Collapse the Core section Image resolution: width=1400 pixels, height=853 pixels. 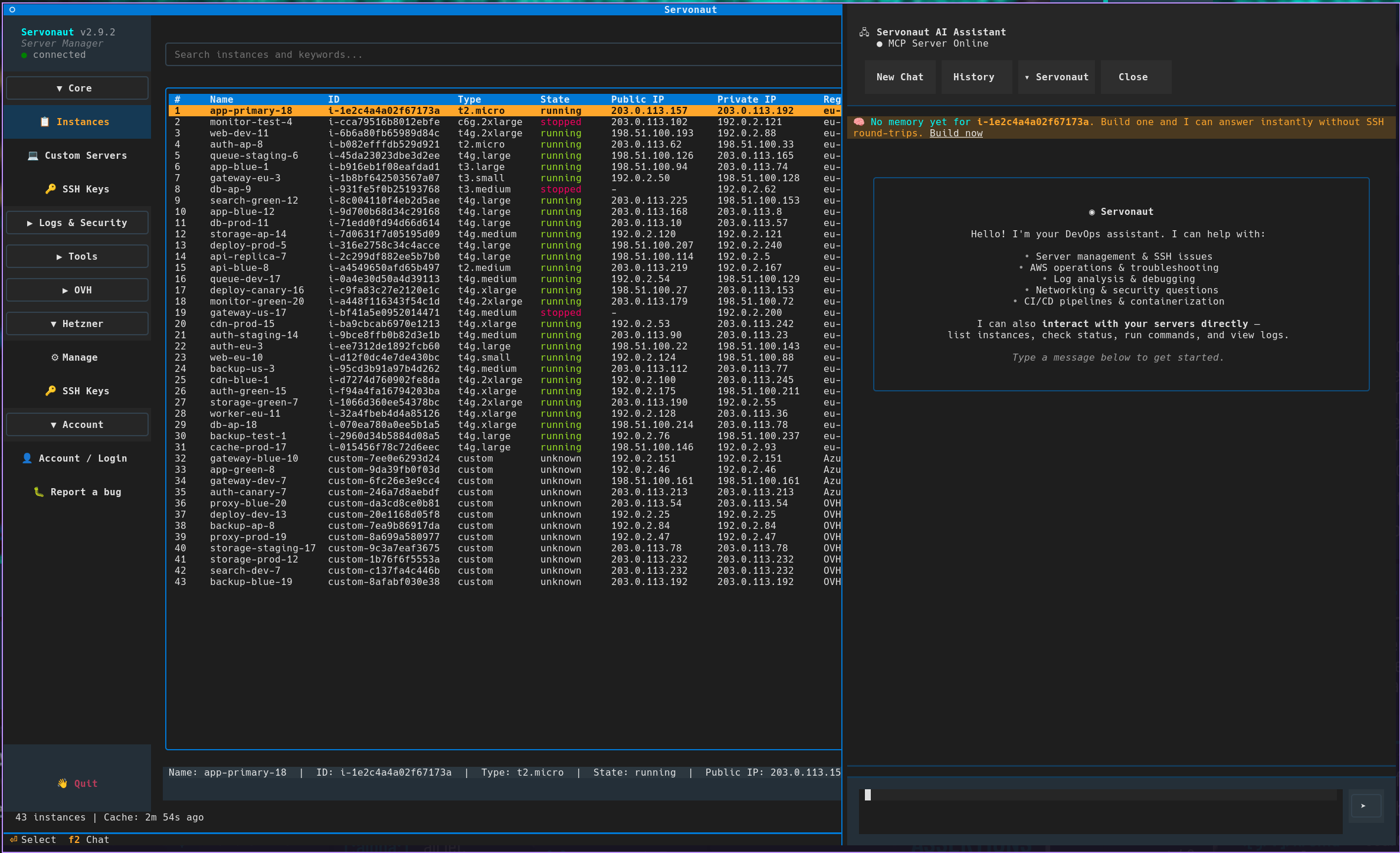click(77, 88)
